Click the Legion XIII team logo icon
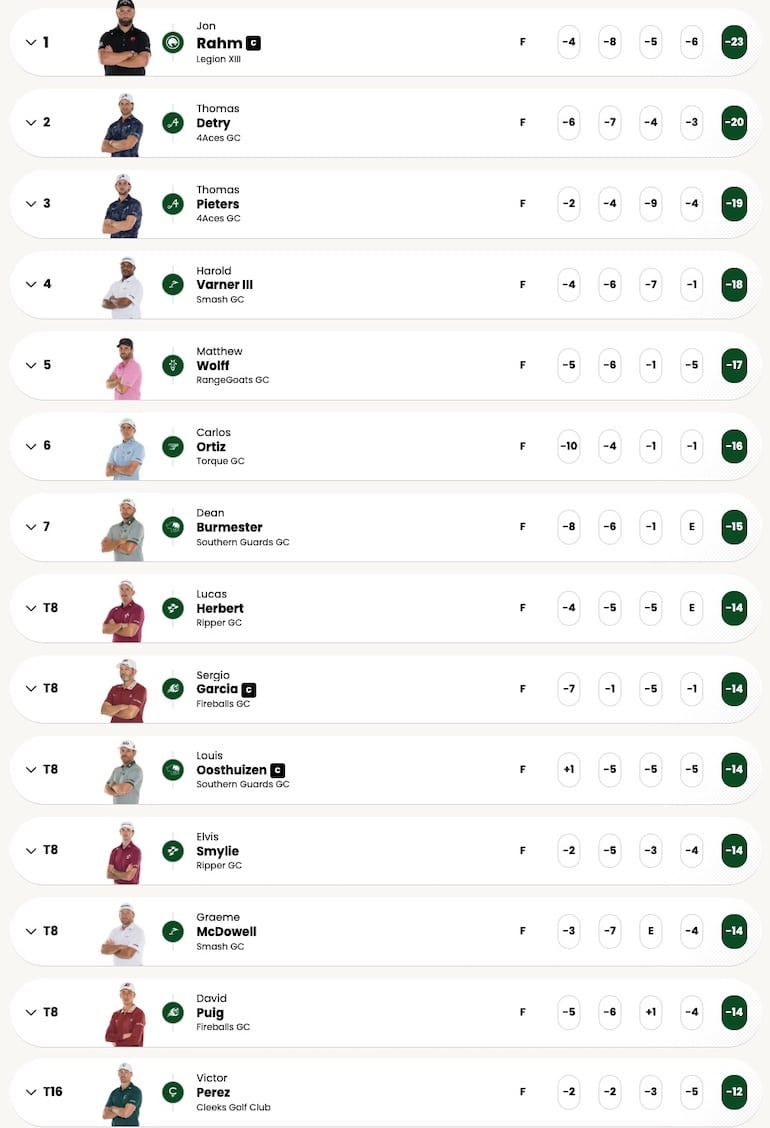Image resolution: width=770 pixels, height=1128 pixels. (x=173, y=42)
